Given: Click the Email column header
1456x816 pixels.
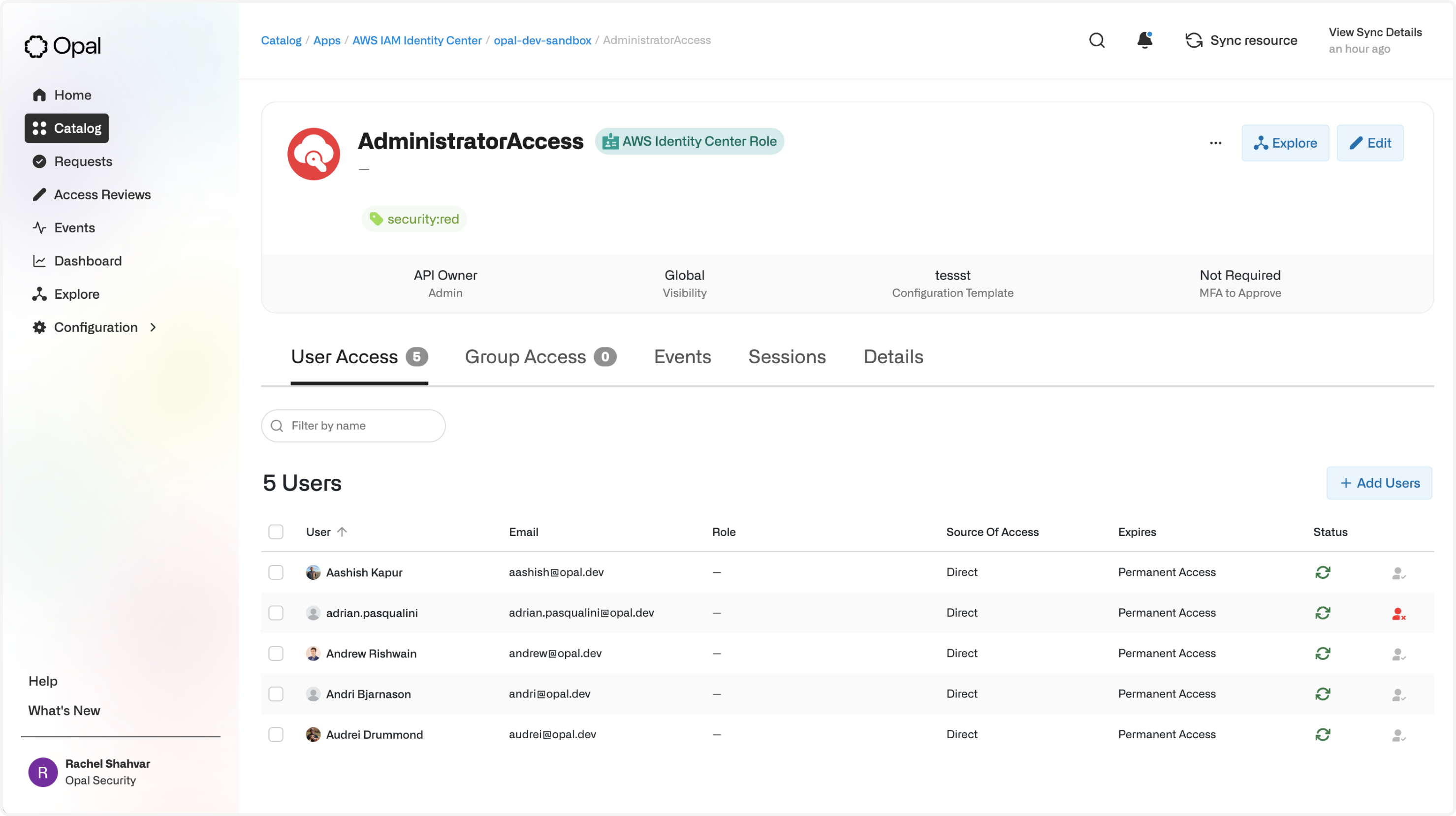Looking at the screenshot, I should 523,532.
